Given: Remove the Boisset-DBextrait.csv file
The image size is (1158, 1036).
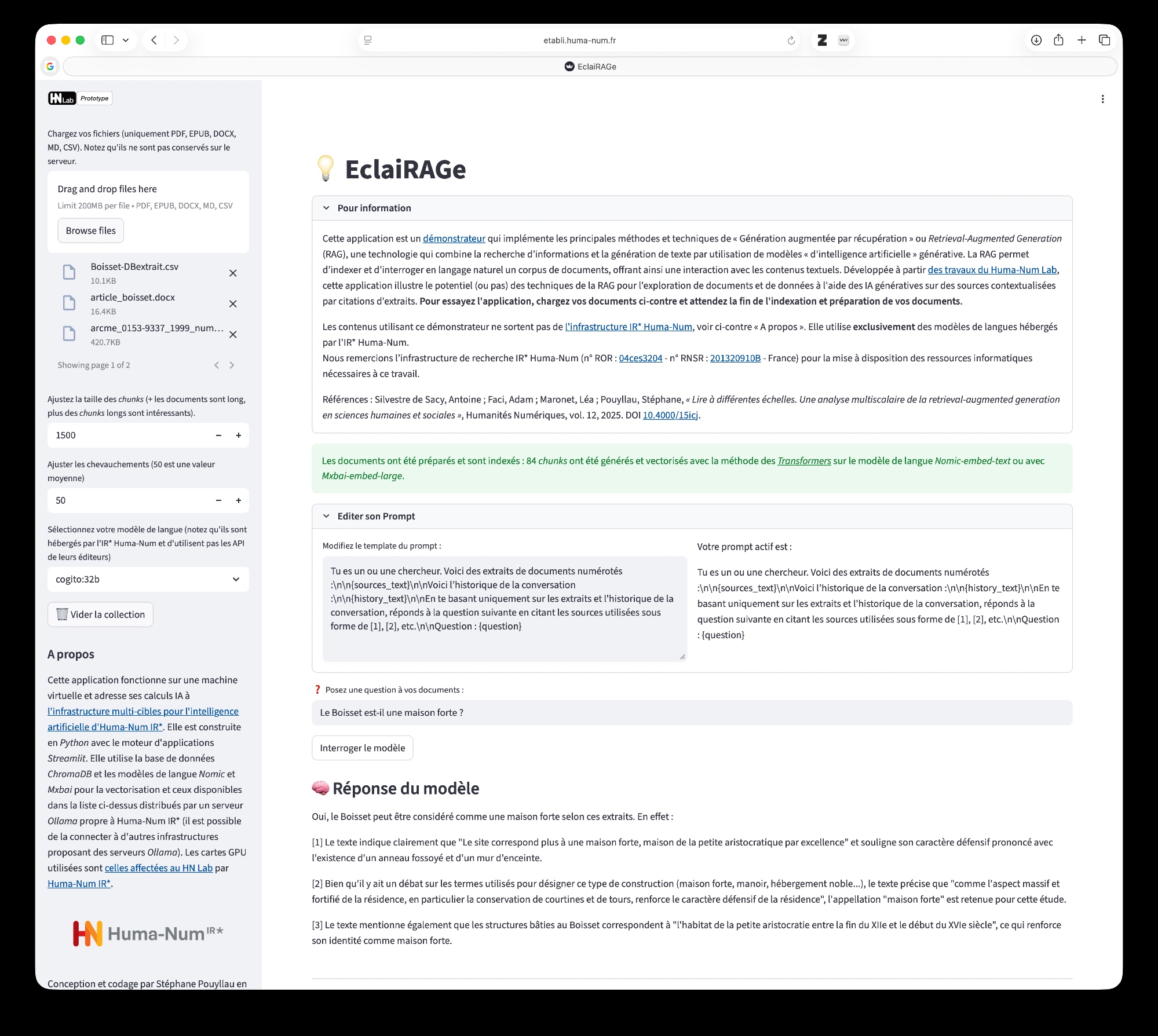Looking at the screenshot, I should pyautogui.click(x=233, y=273).
